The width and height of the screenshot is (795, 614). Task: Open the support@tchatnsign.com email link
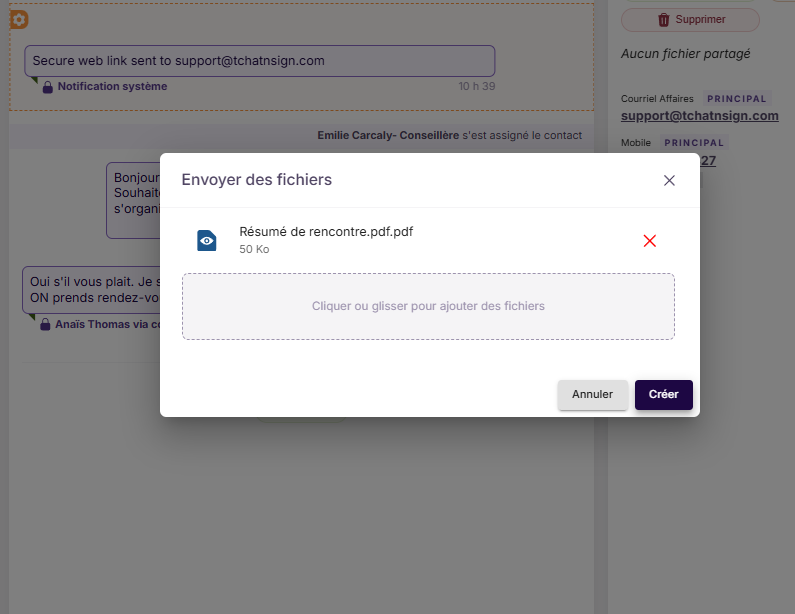point(700,116)
